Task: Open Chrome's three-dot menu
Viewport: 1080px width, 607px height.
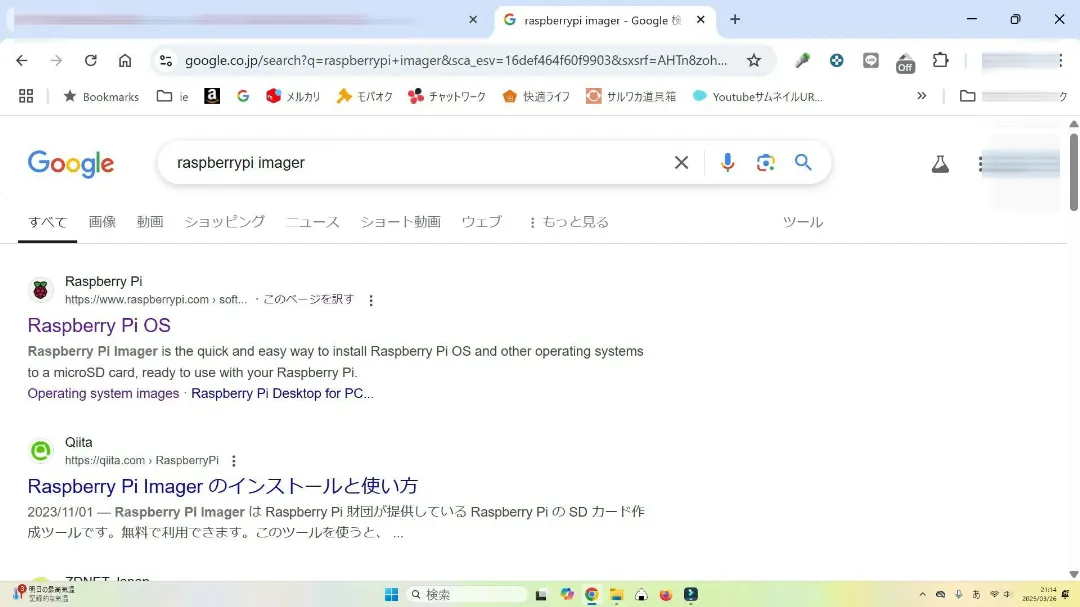Action: pyautogui.click(x=1061, y=61)
